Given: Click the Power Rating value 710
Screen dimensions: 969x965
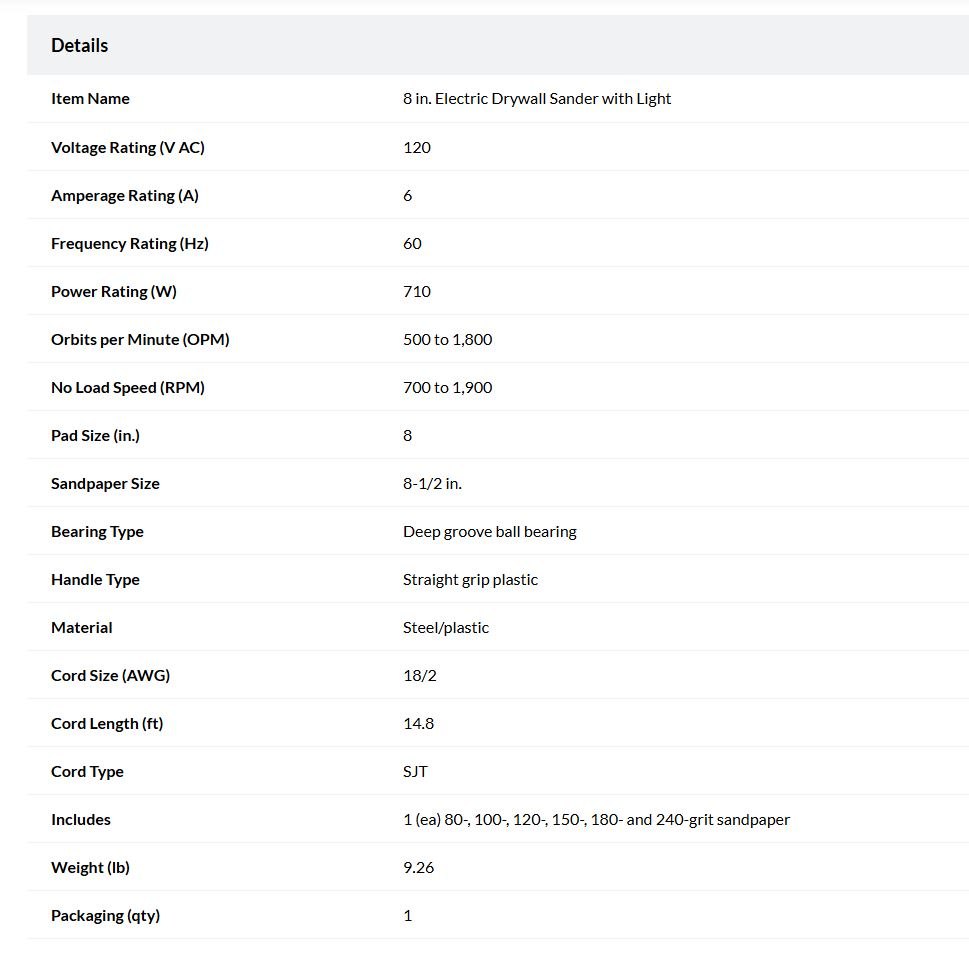Looking at the screenshot, I should 417,292.
